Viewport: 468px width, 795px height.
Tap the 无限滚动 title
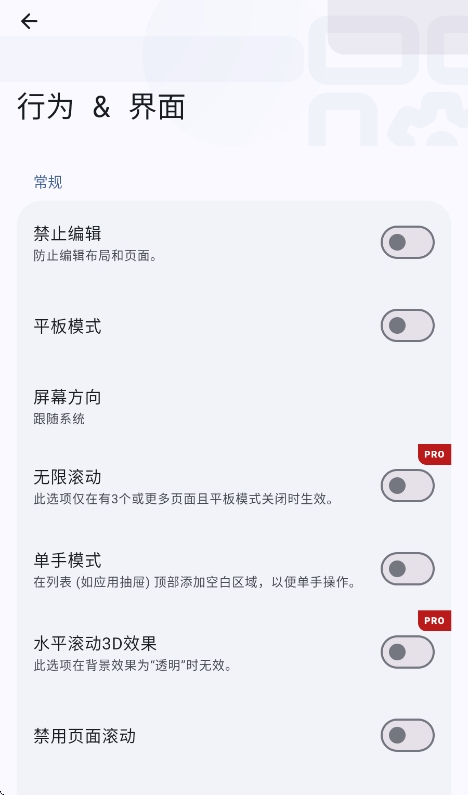(x=67, y=477)
